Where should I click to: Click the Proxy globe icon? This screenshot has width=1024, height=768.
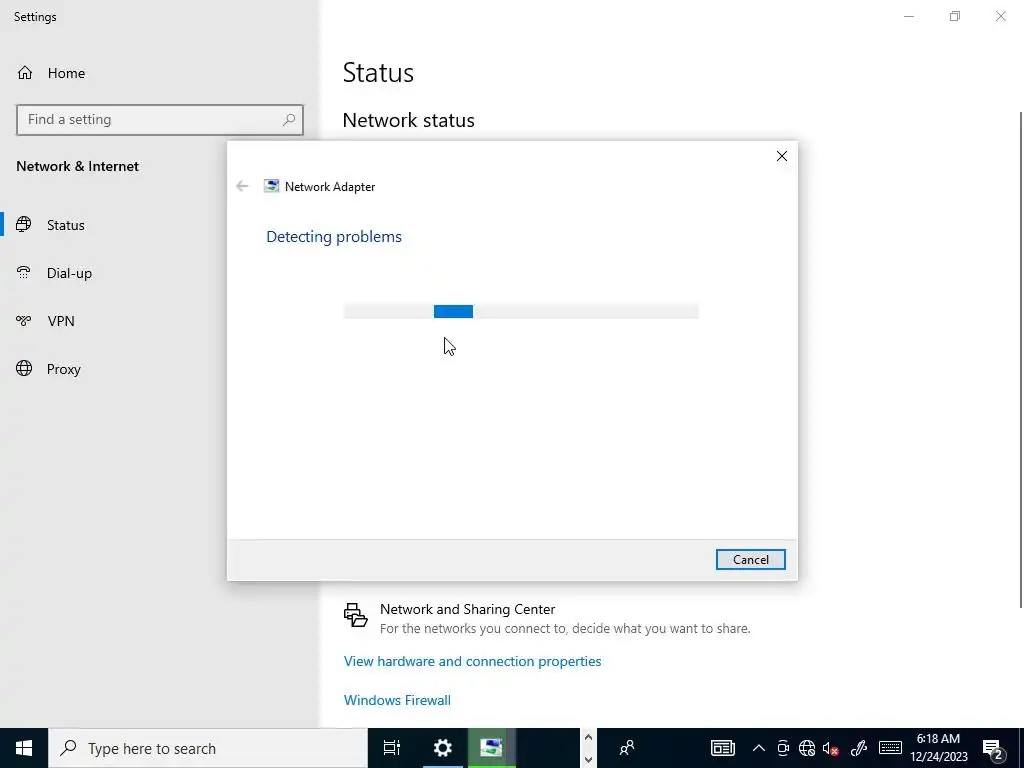[x=24, y=368]
